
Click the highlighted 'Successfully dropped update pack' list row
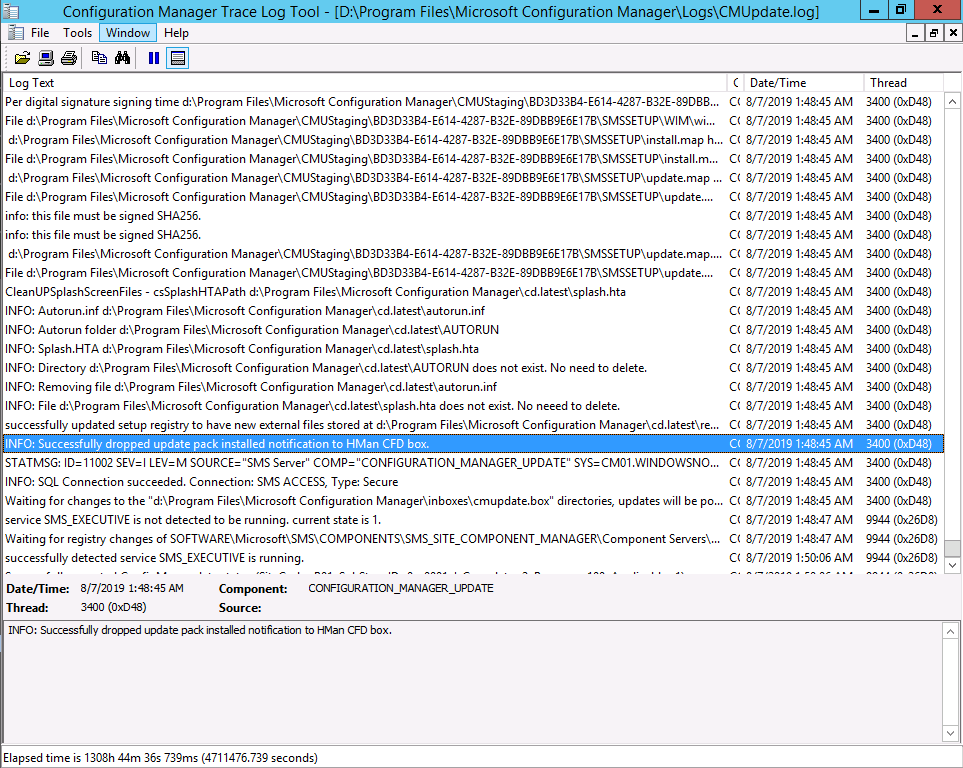click(x=474, y=444)
